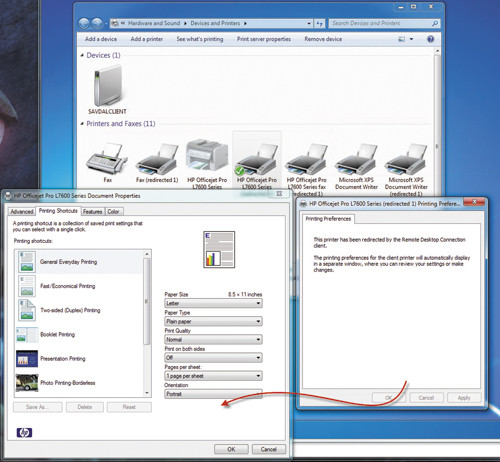The width and height of the screenshot is (500, 462).
Task: Switch to the Features tab
Action: (x=93, y=212)
